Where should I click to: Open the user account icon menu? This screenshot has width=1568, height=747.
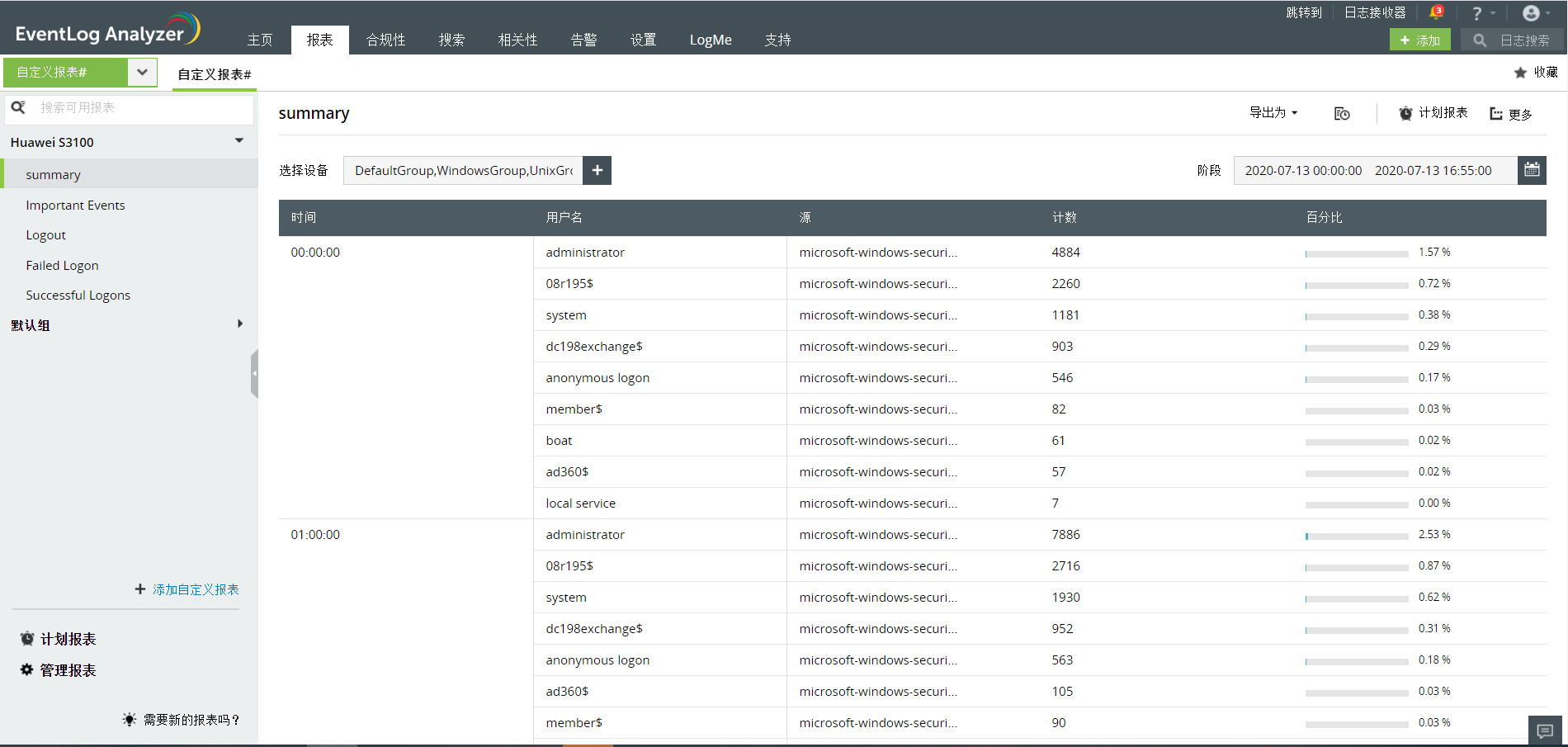tap(1533, 12)
